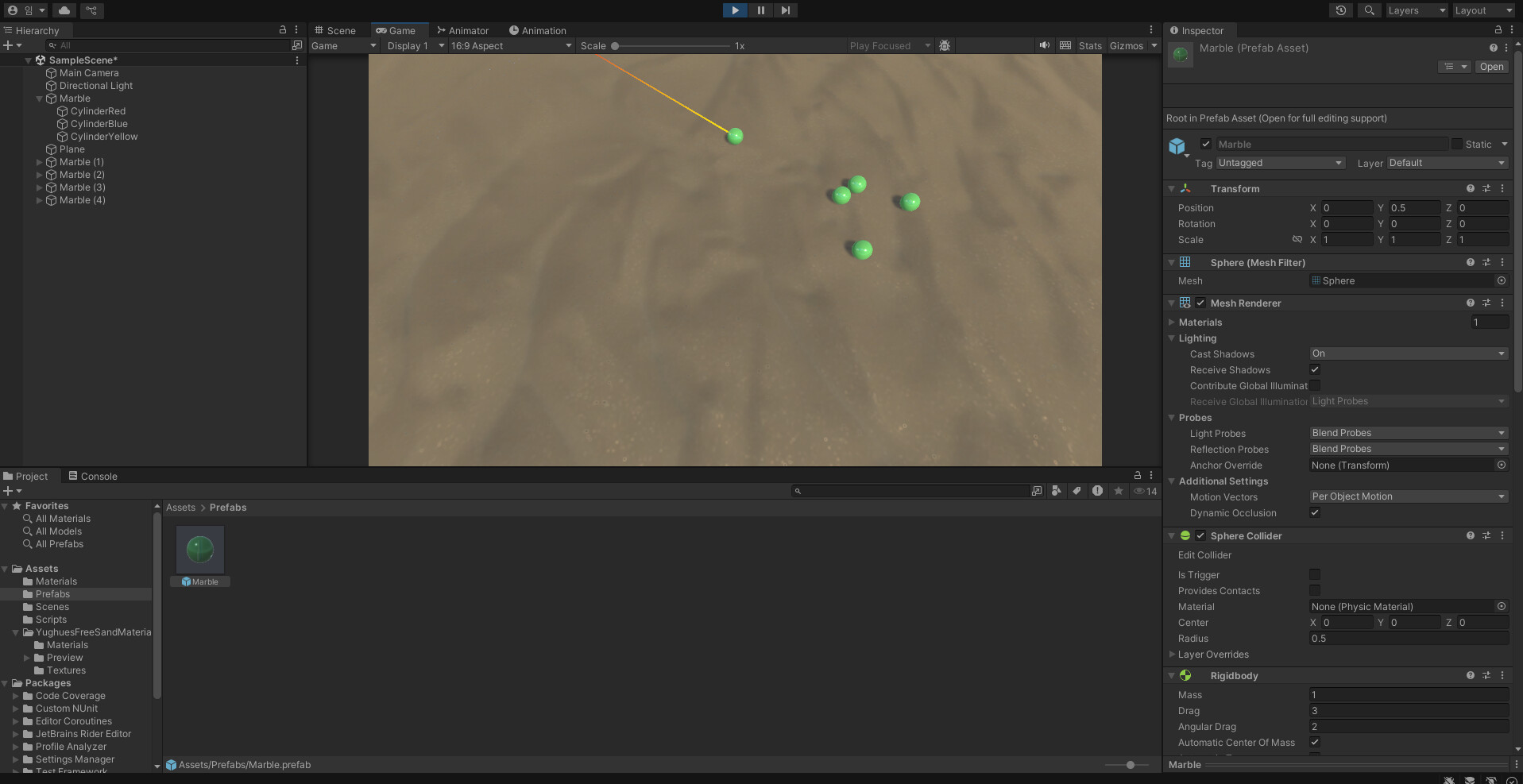Toggle the Static checkbox for Marble

[1457, 144]
